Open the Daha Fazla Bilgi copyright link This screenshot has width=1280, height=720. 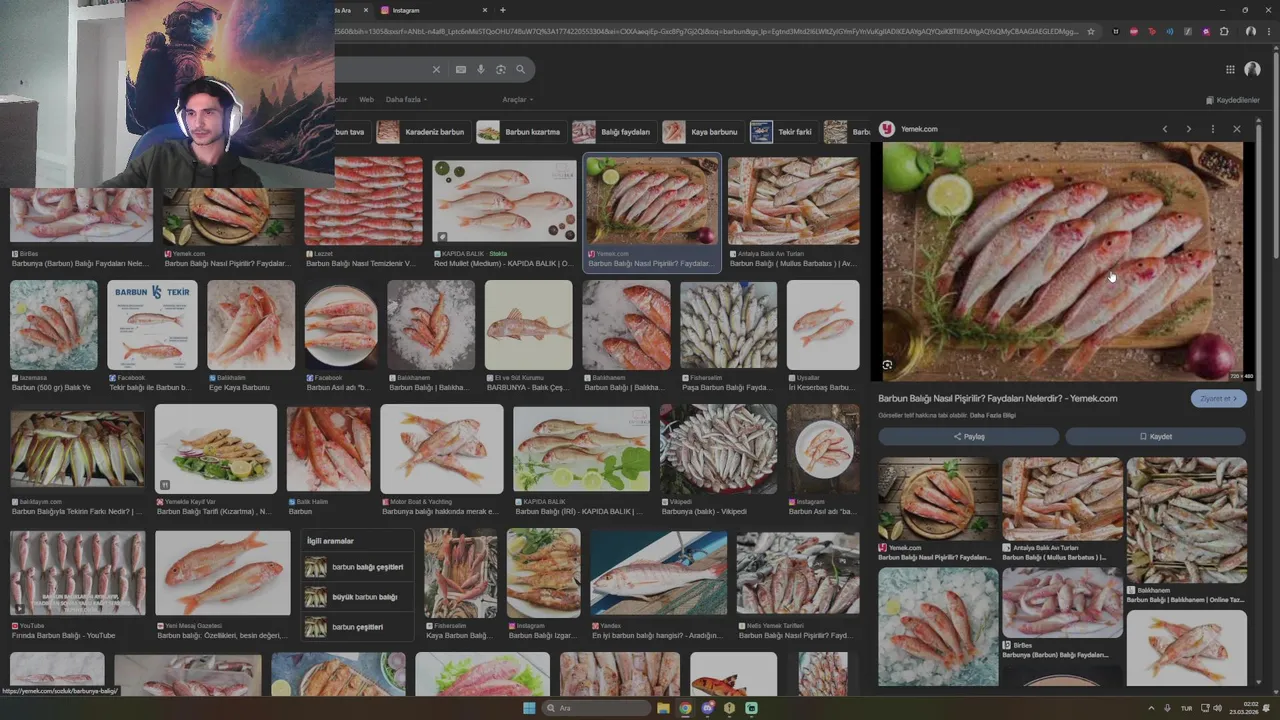pos(992,415)
